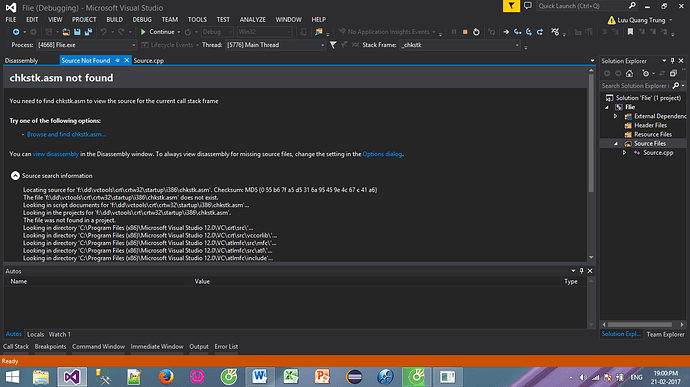Step Over using the toolbar icon
Viewport: 690px width, 387px height.
[529, 32]
